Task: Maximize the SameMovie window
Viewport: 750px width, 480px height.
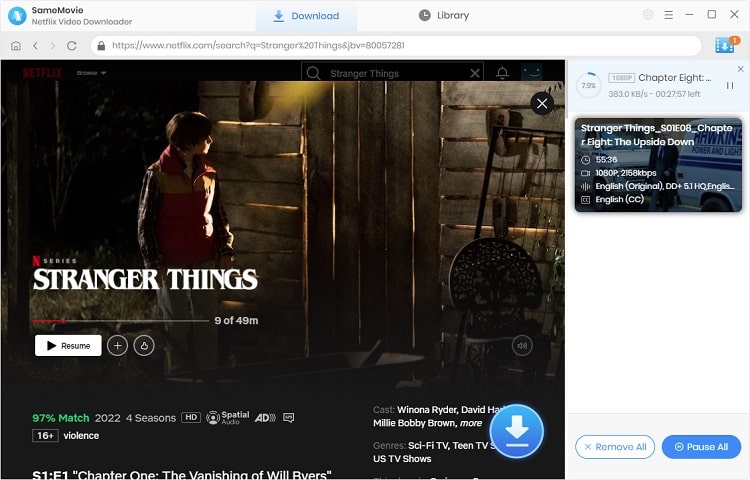Action: pyautogui.click(x=712, y=14)
